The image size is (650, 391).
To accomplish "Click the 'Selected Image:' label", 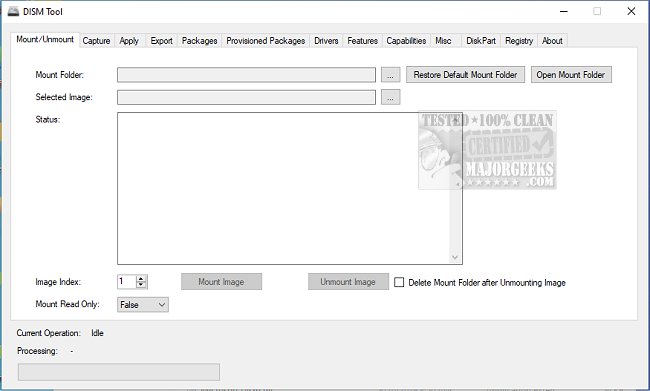I will [x=64, y=97].
